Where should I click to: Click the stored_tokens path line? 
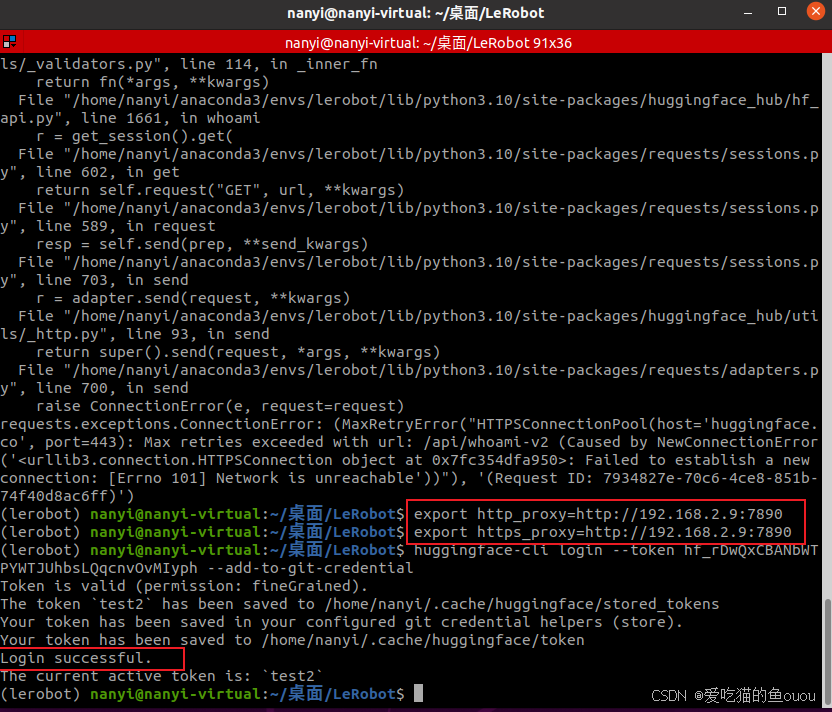tap(359, 604)
